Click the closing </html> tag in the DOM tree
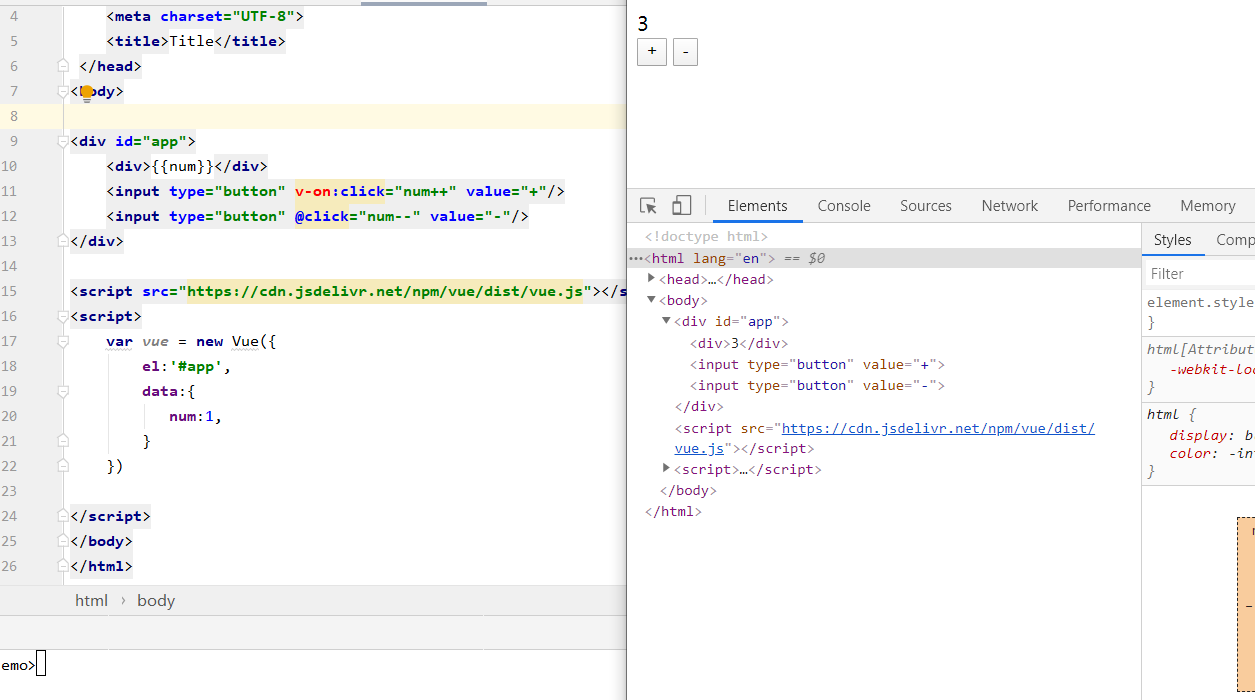This screenshot has height=700, width=1255. pos(673,511)
